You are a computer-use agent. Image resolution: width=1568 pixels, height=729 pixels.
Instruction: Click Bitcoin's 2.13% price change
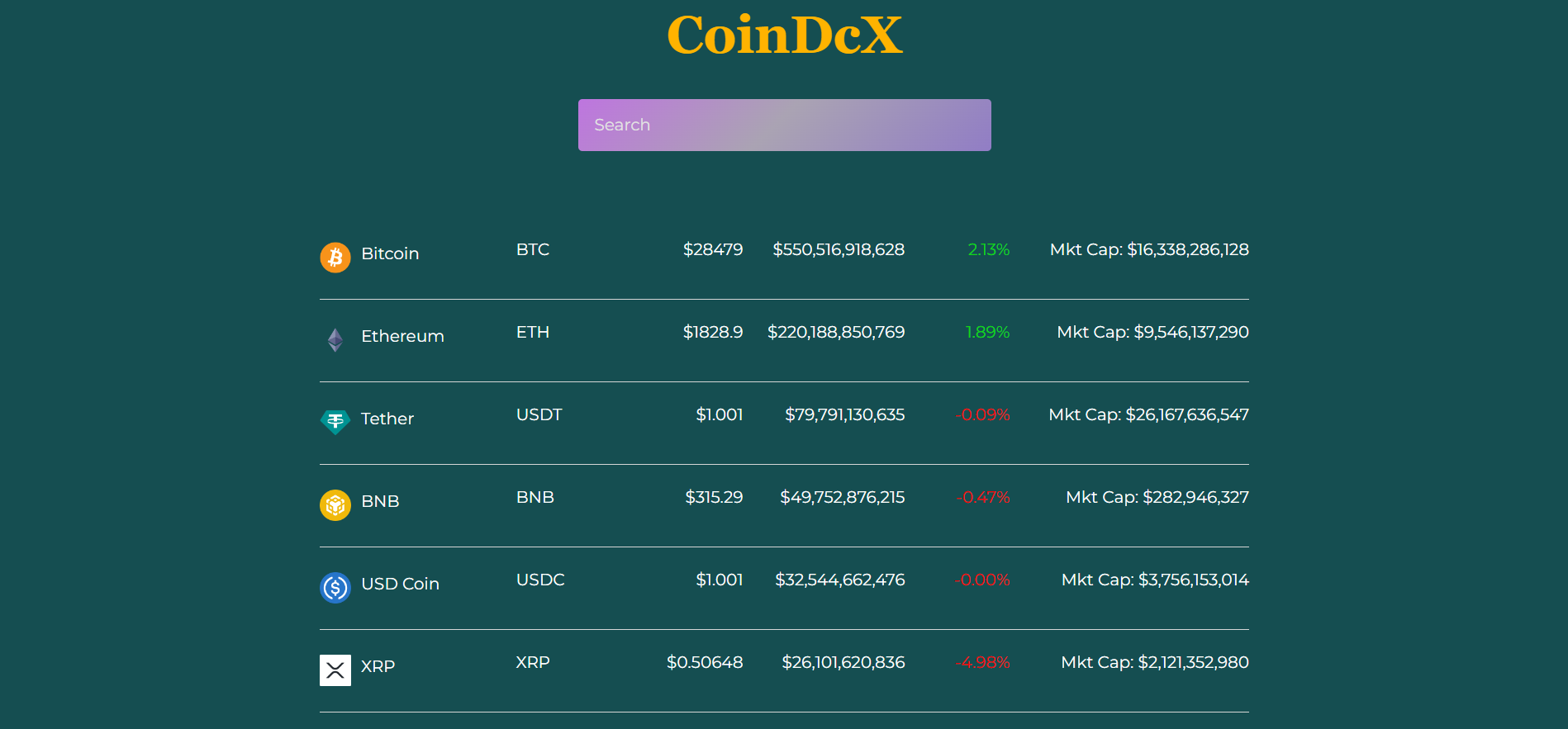pyautogui.click(x=989, y=249)
